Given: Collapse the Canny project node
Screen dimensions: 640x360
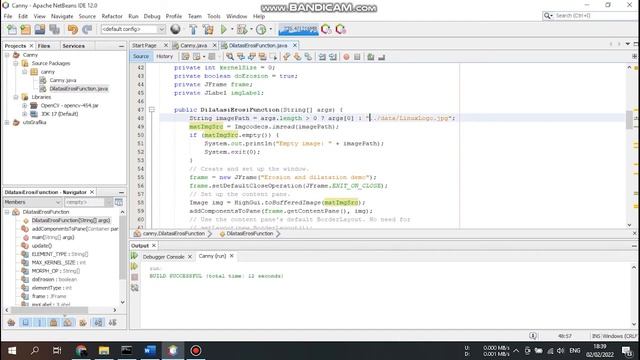Looking at the screenshot, I should 7,55.
